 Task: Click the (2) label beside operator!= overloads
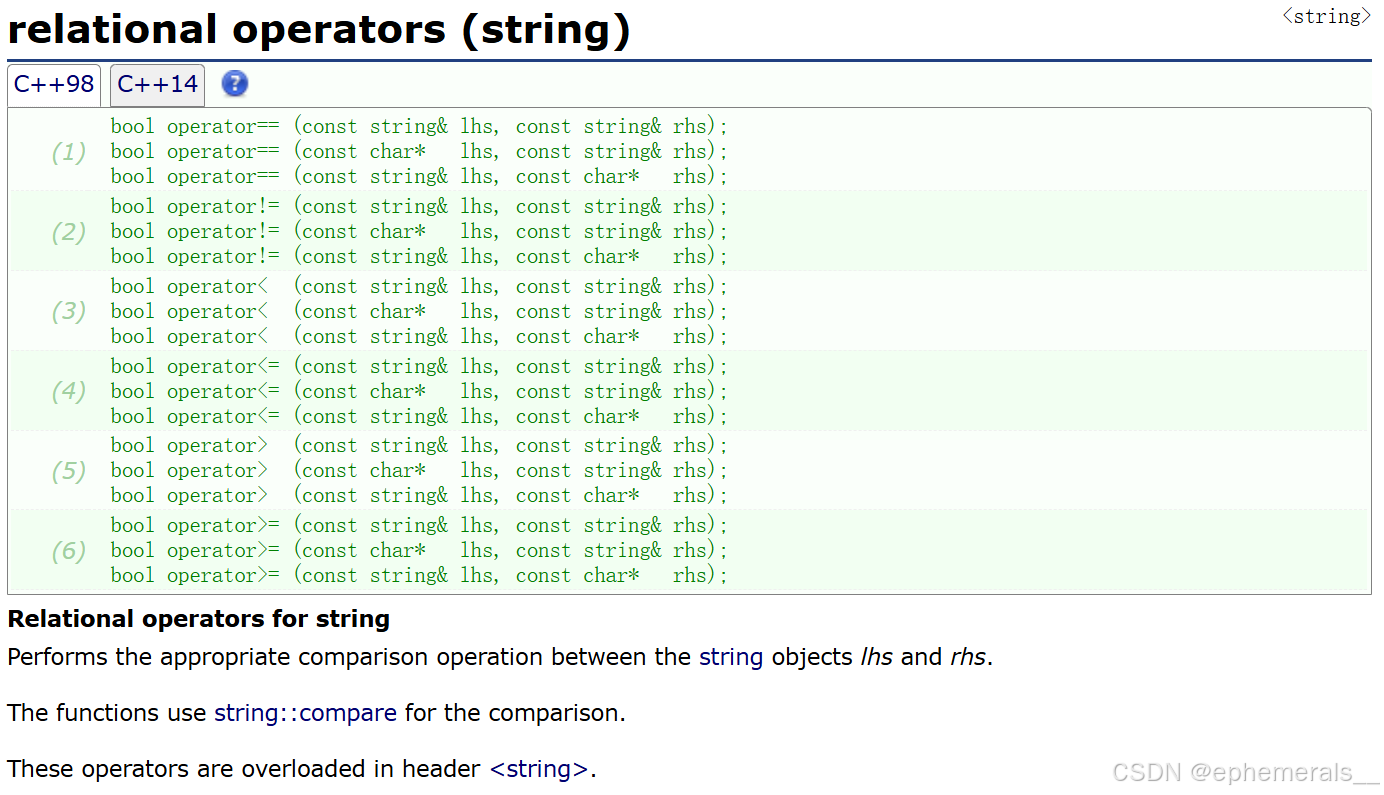(69, 232)
